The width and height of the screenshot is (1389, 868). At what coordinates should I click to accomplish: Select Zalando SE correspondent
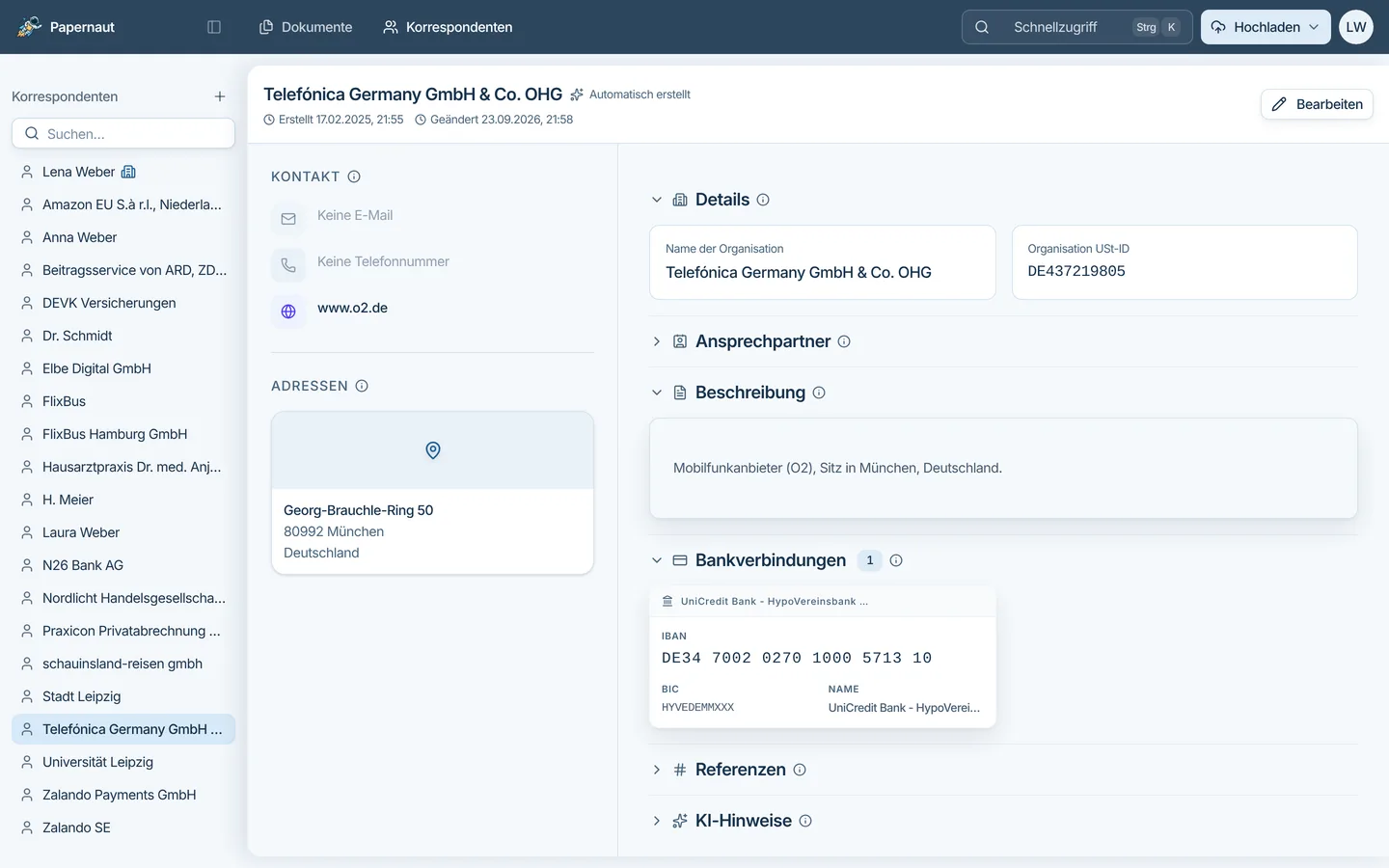pyautogui.click(x=123, y=827)
